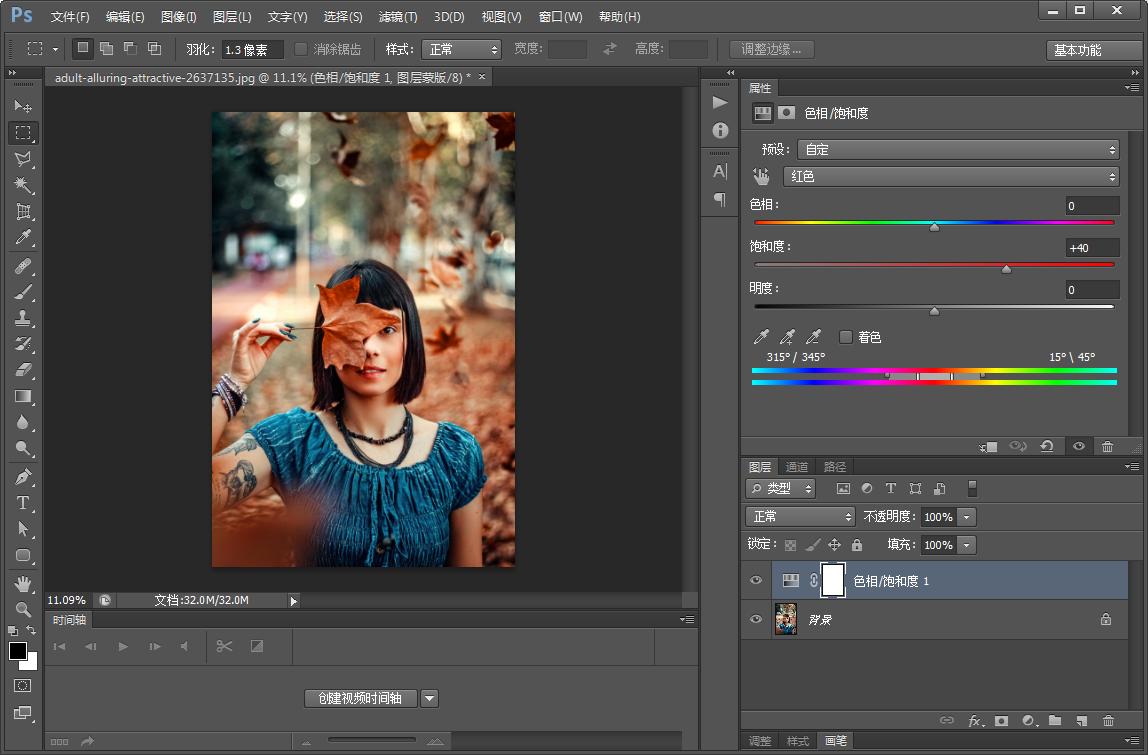This screenshot has height=755, width=1148.
Task: Click the delete layer trash icon
Action: (1107, 720)
